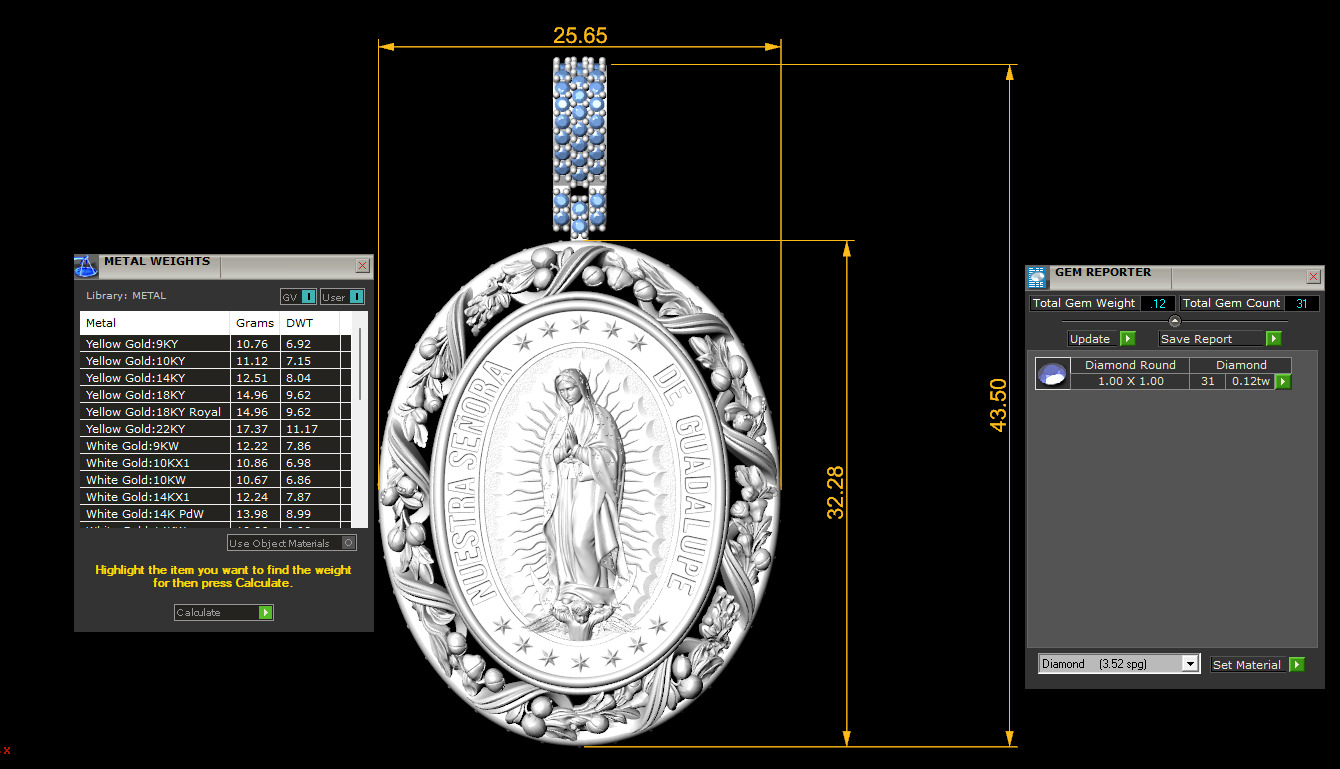Open the Diamond (3.52 spg) material dropdown
Viewport: 1340px width, 769px height.
[x=1119, y=664]
